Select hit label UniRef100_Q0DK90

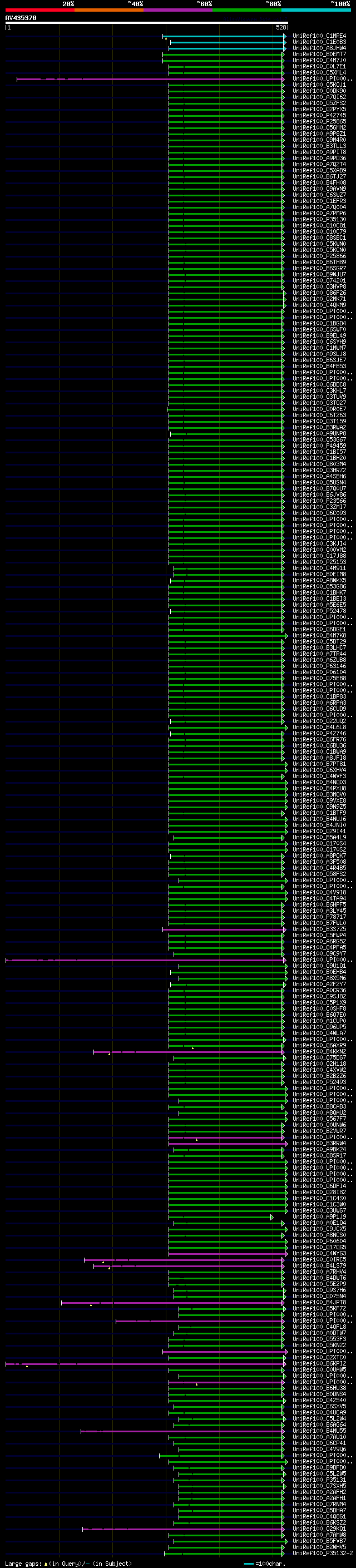(x=319, y=91)
